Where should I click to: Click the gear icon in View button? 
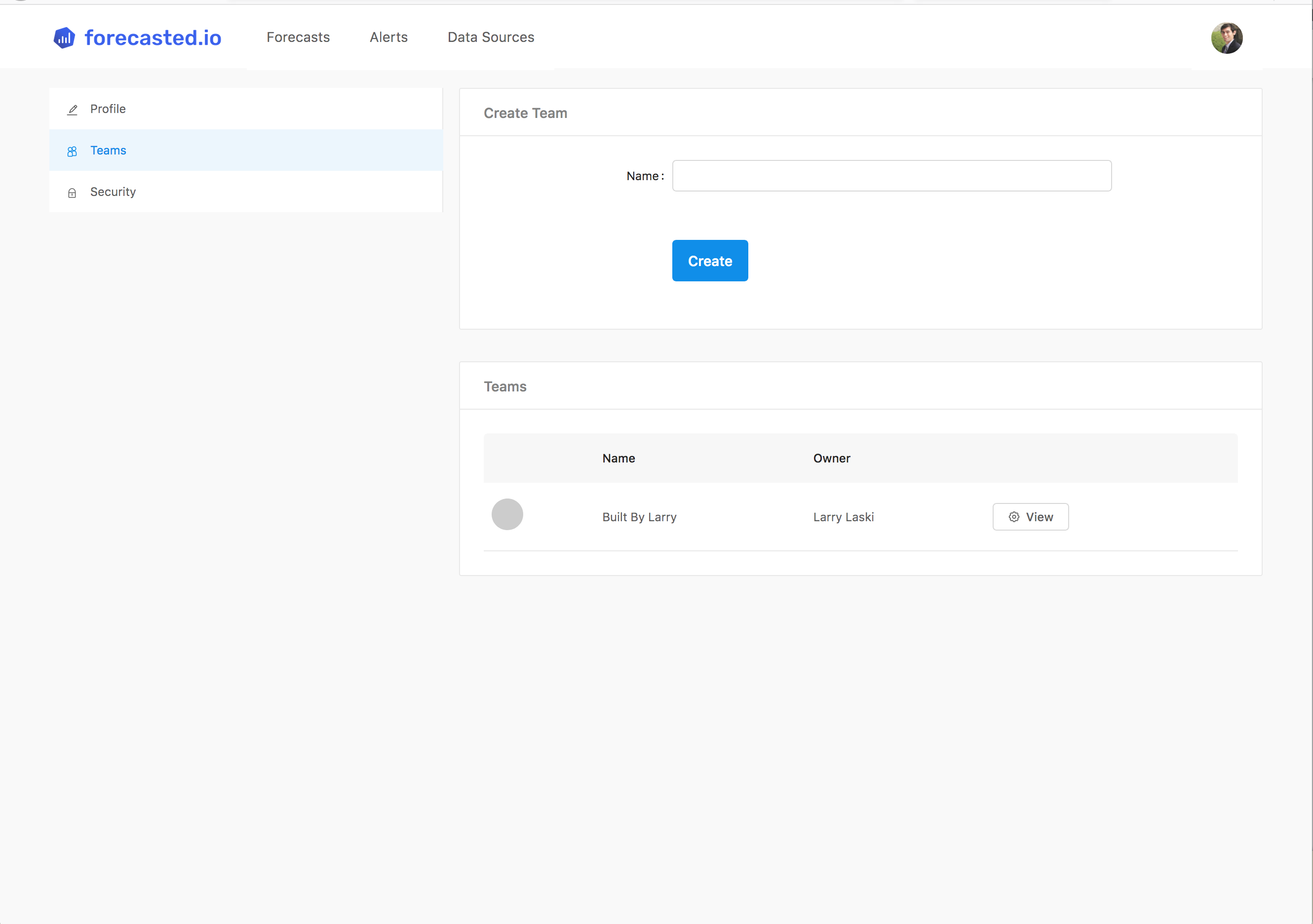coord(1014,517)
